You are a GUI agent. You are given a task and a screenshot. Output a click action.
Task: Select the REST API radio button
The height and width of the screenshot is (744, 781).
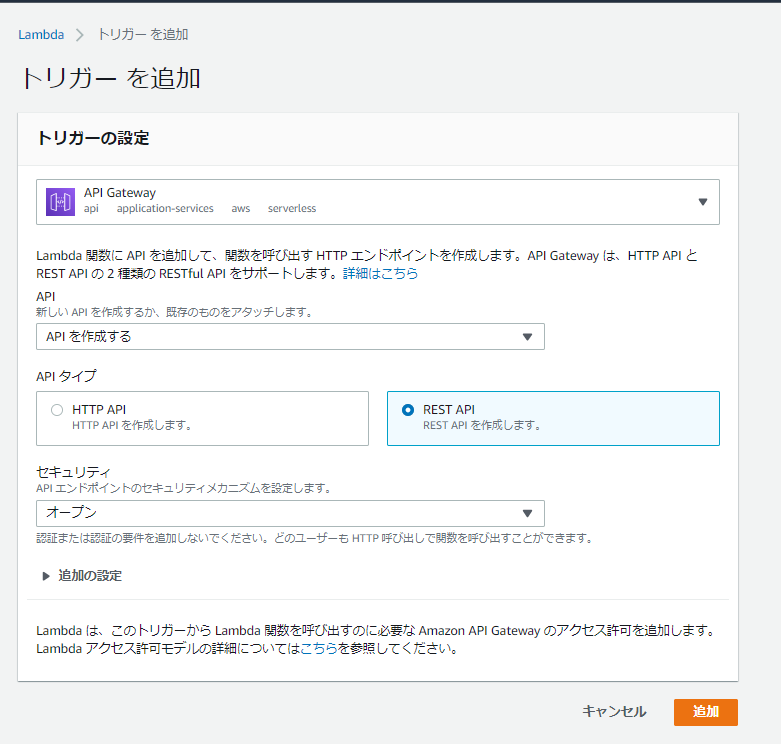click(407, 409)
